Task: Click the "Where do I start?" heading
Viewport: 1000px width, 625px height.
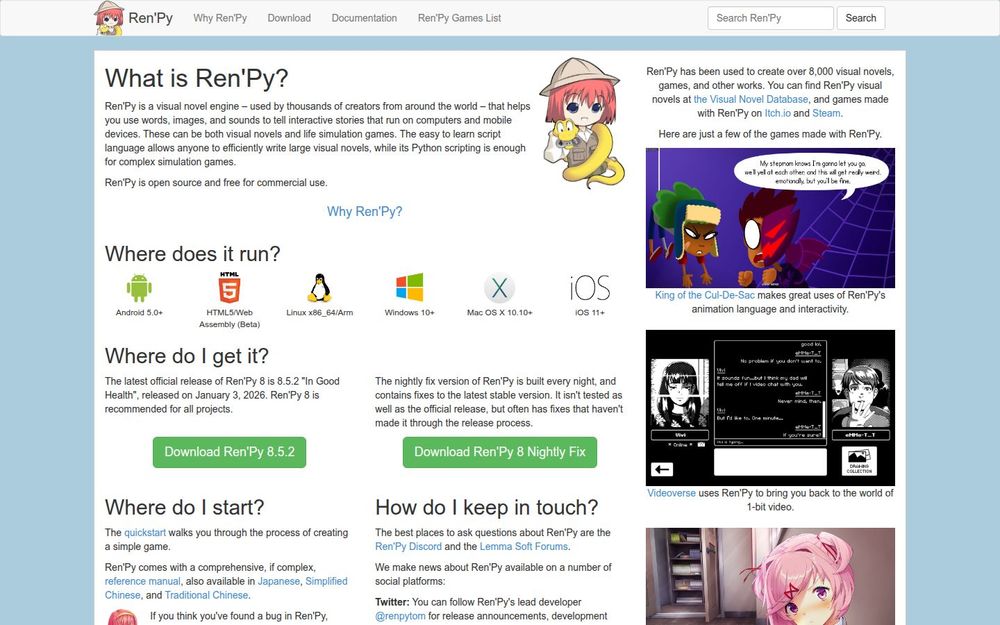Action: (x=184, y=508)
